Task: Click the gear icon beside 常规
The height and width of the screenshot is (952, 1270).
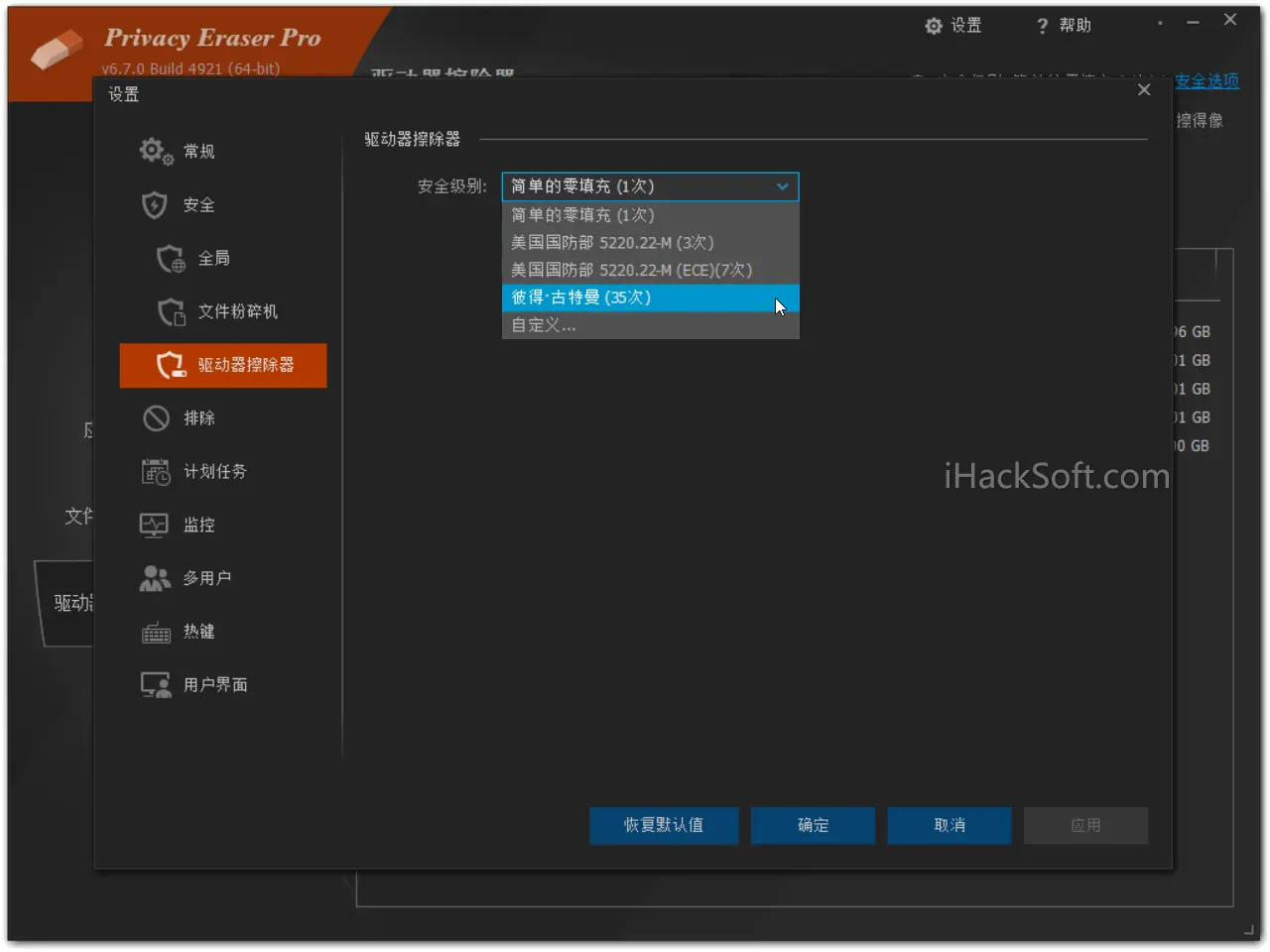Action: pos(156,151)
